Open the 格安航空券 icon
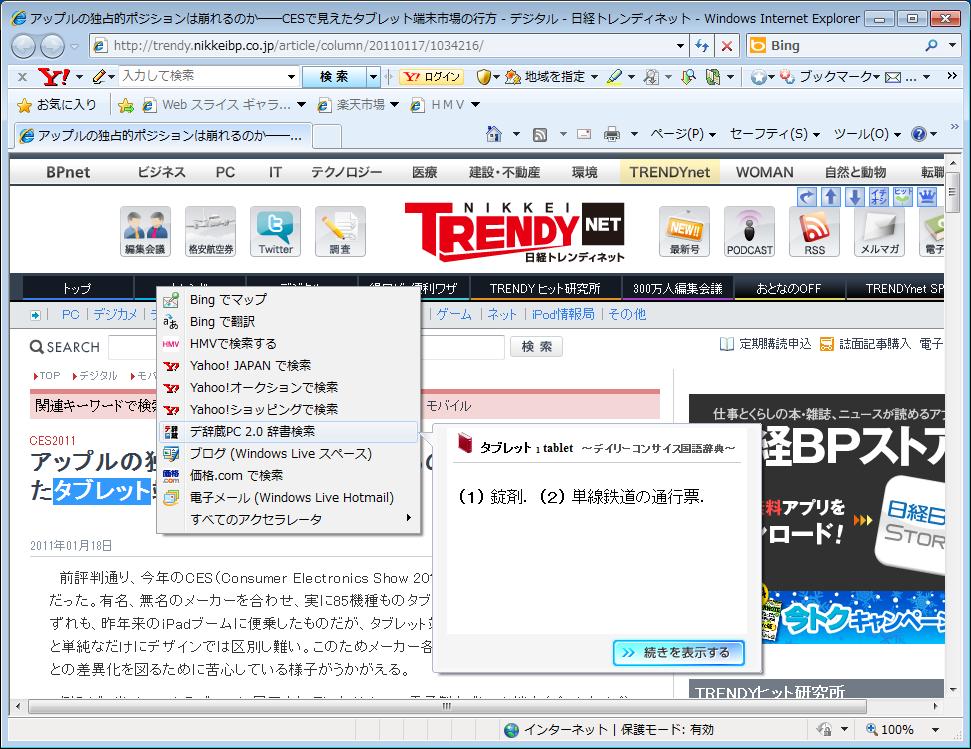The image size is (971, 749). pos(211,232)
